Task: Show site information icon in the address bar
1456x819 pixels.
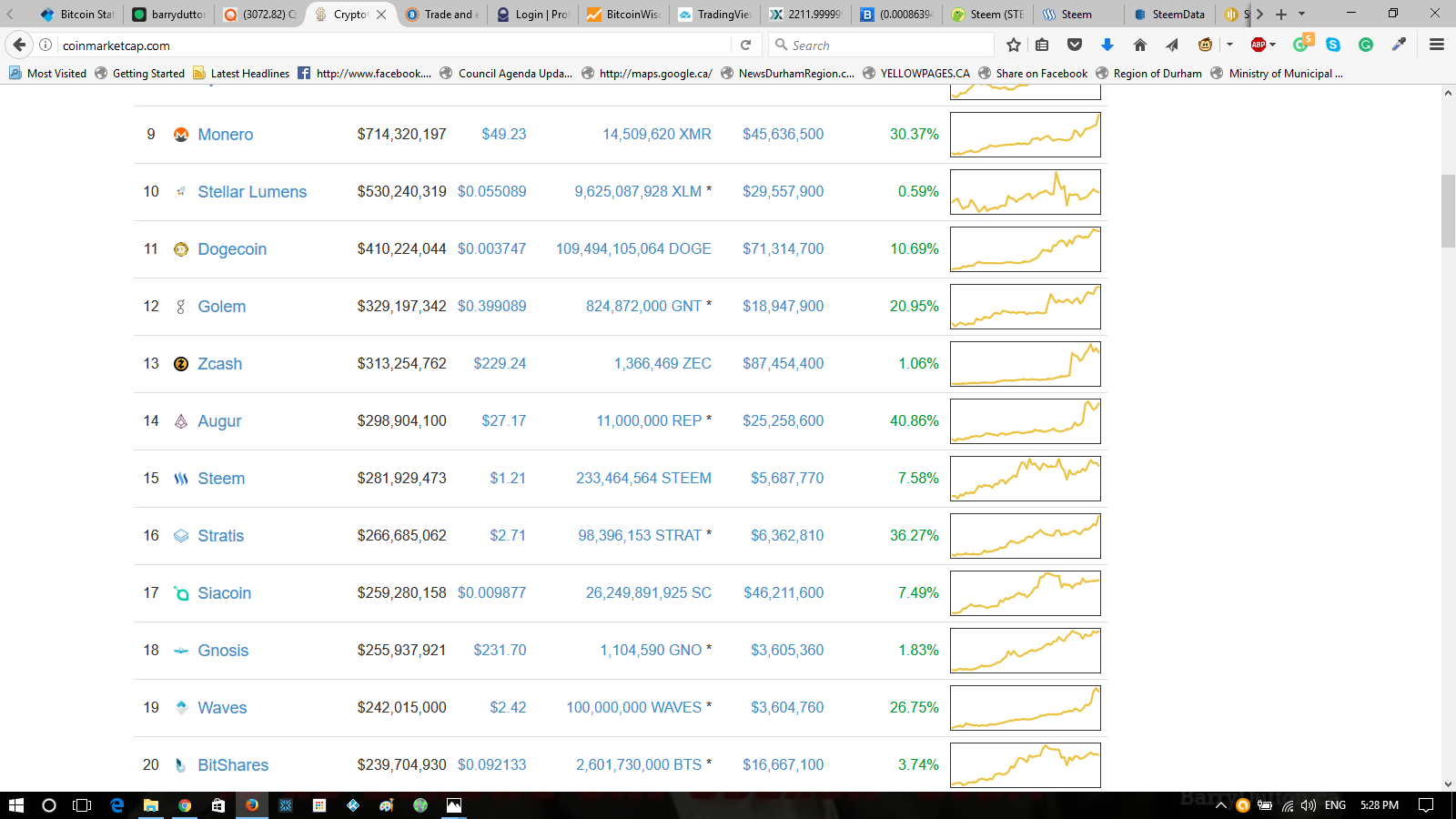Action: click(45, 45)
